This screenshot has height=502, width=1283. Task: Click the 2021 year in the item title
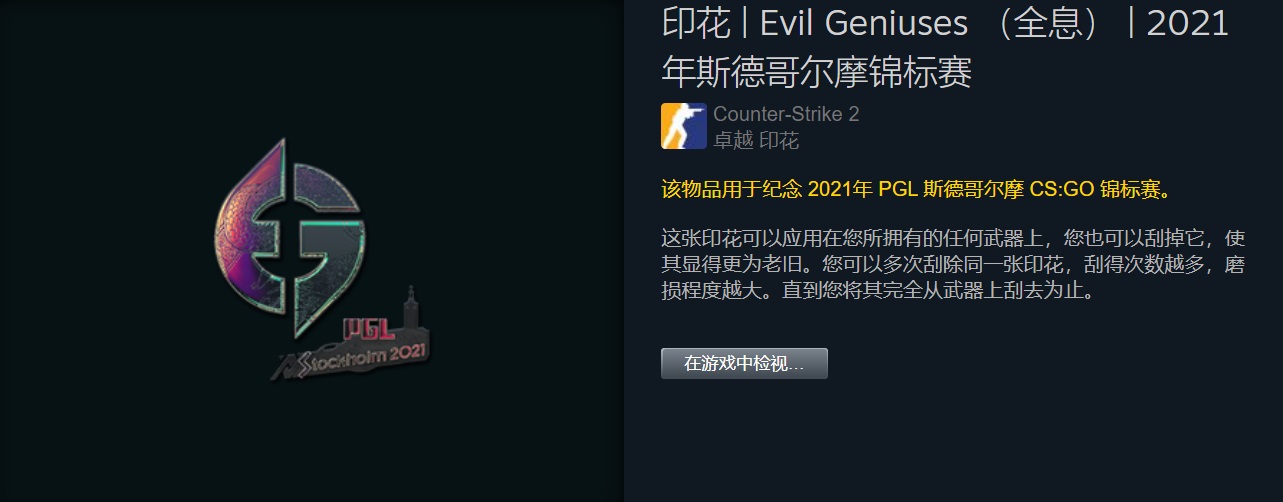[1187, 22]
